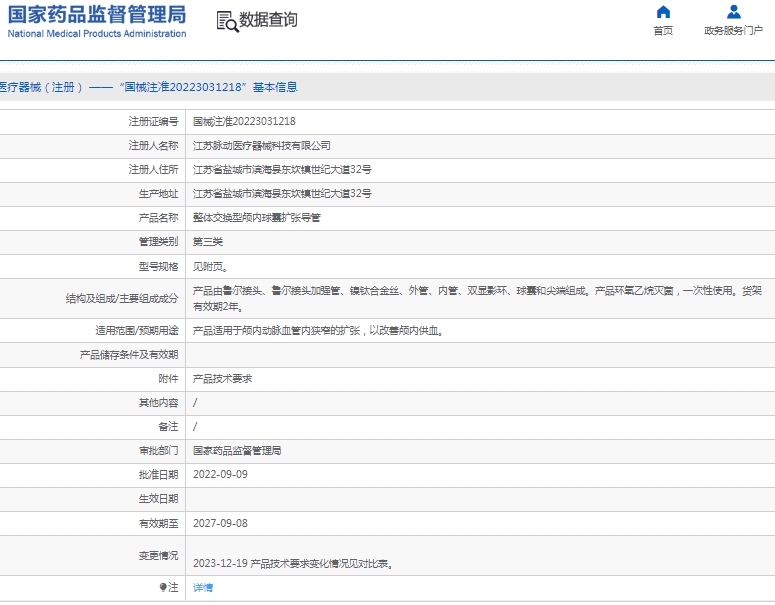Click the 结构及组成/主要组成成分 row label

point(122,299)
